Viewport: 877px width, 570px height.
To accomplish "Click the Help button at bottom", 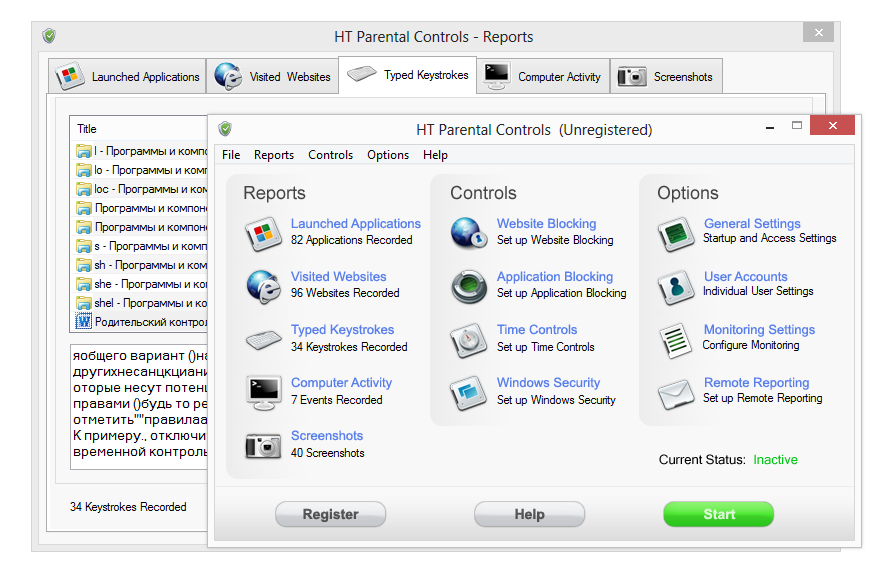I will [x=529, y=514].
